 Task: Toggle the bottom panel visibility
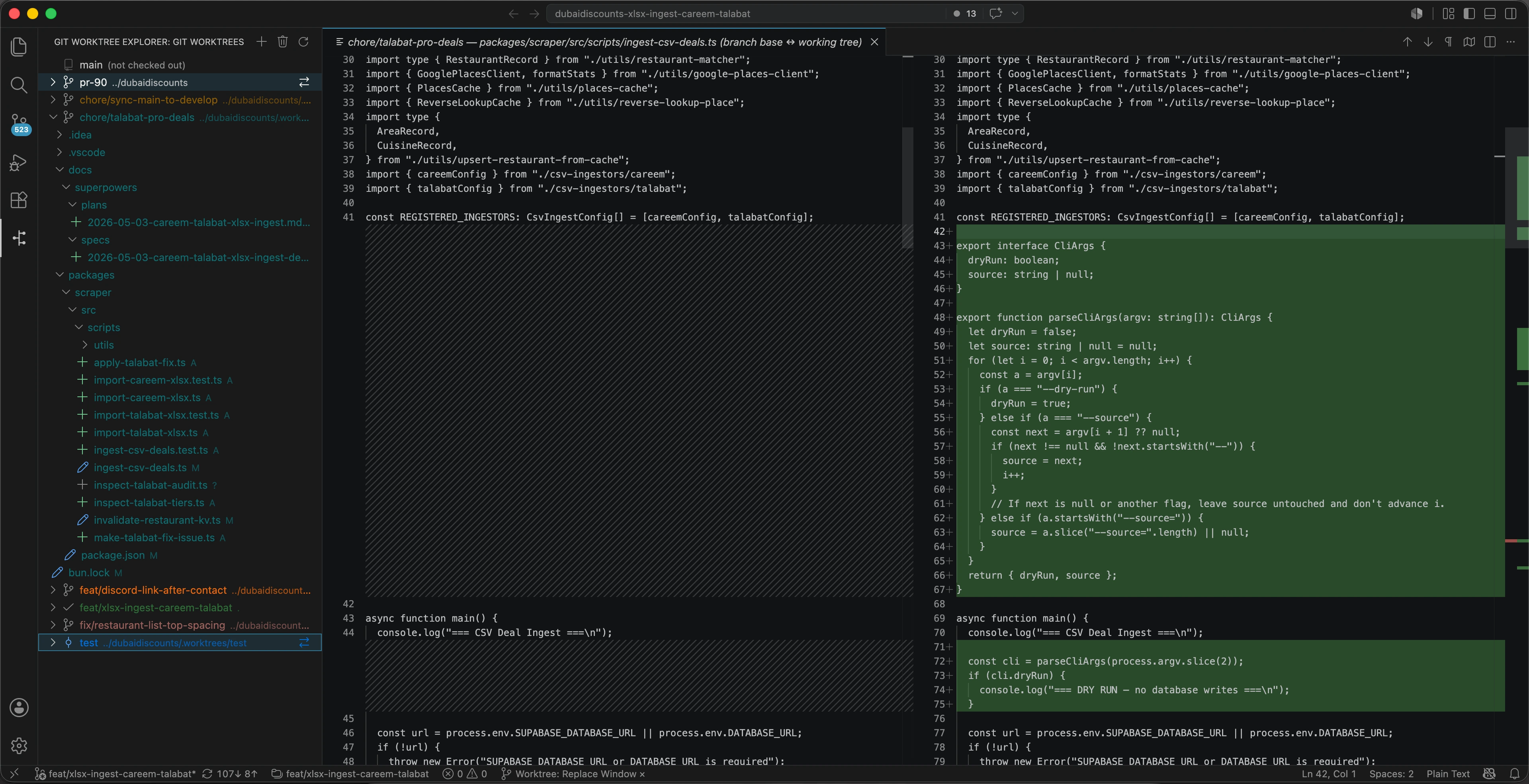[x=1490, y=14]
